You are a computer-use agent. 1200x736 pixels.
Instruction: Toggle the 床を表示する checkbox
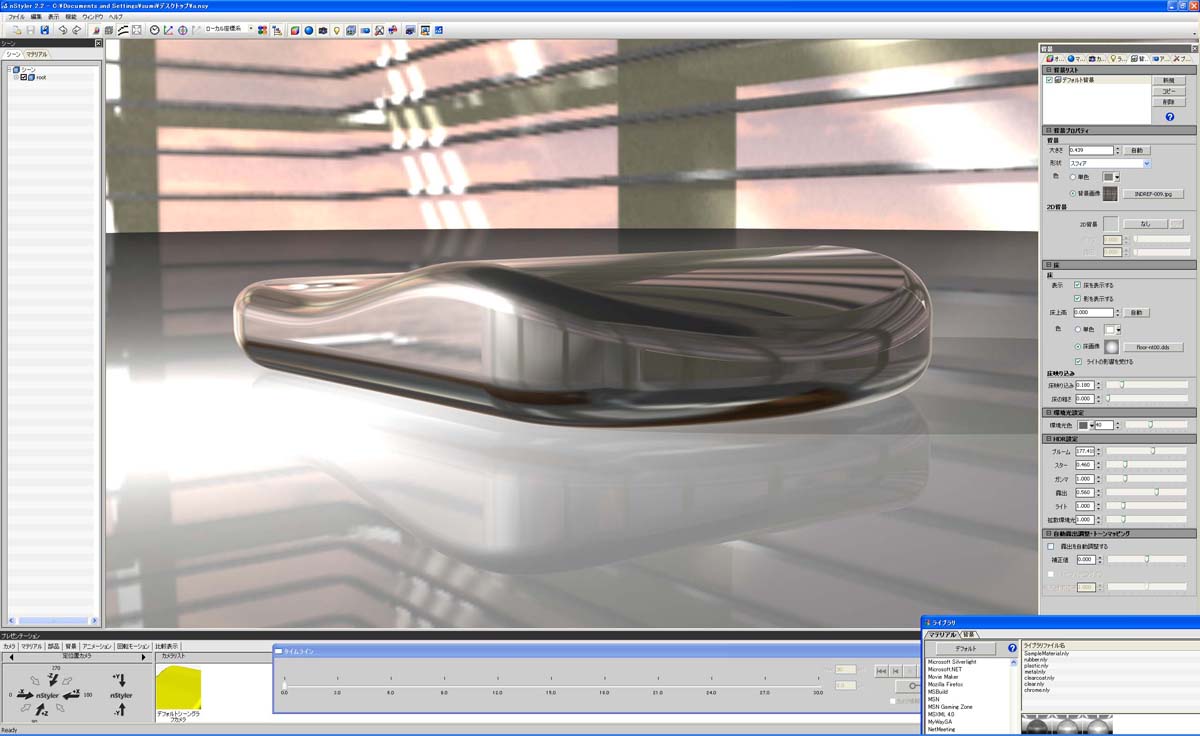(1077, 285)
